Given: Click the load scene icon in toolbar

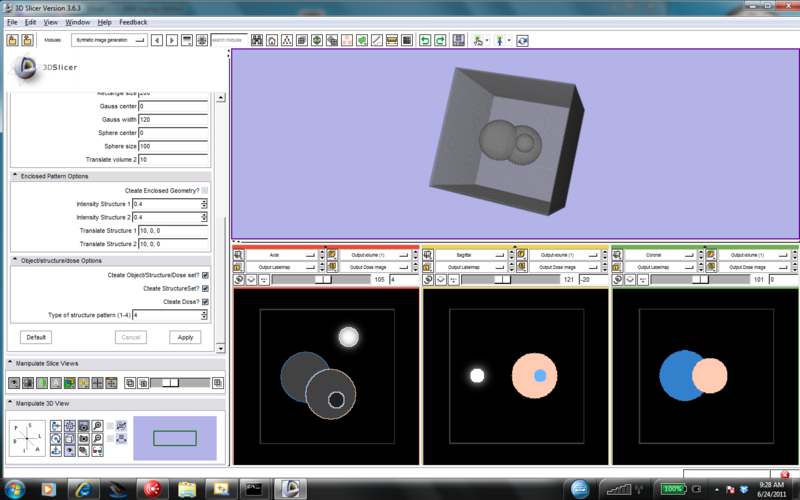Looking at the screenshot, I should 13,40.
